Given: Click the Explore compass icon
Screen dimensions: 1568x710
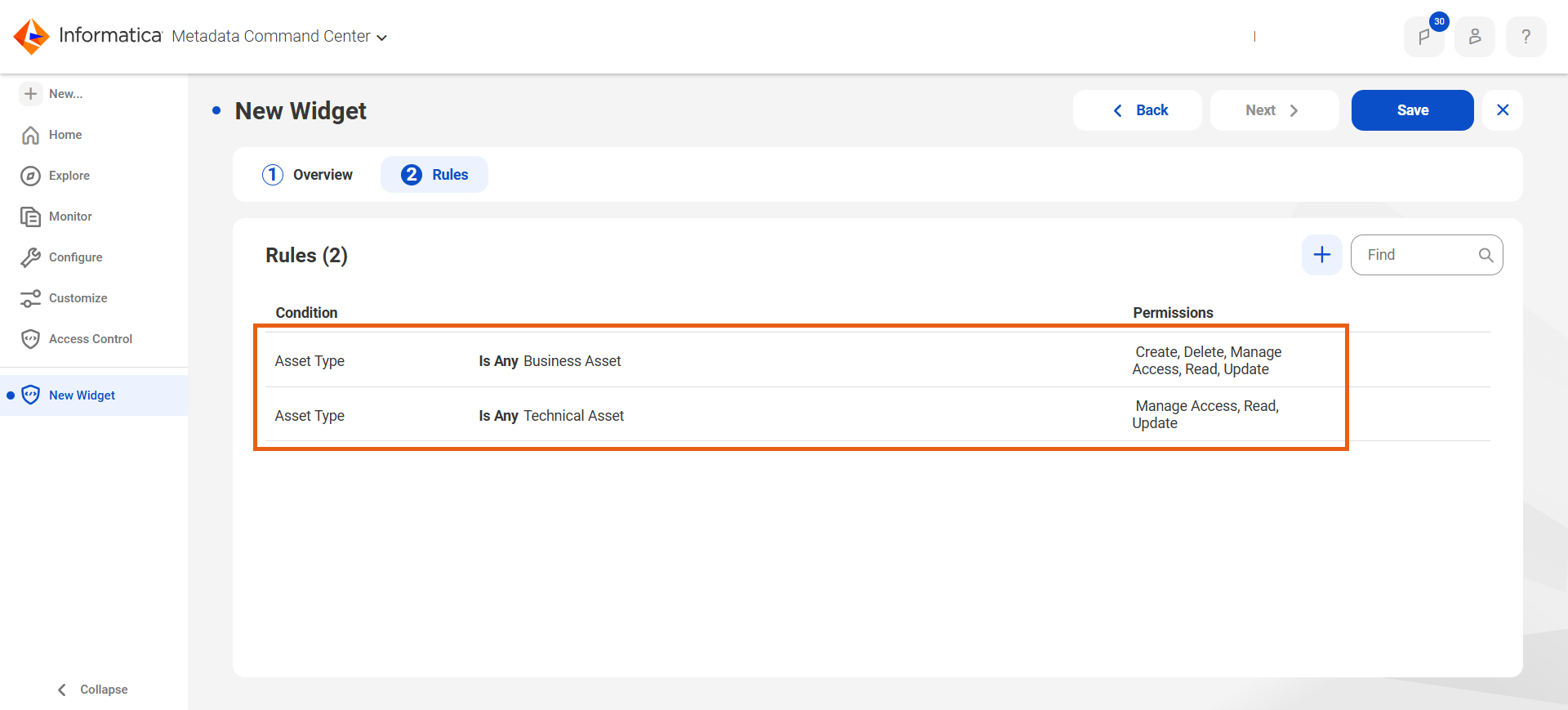Looking at the screenshot, I should point(30,176).
